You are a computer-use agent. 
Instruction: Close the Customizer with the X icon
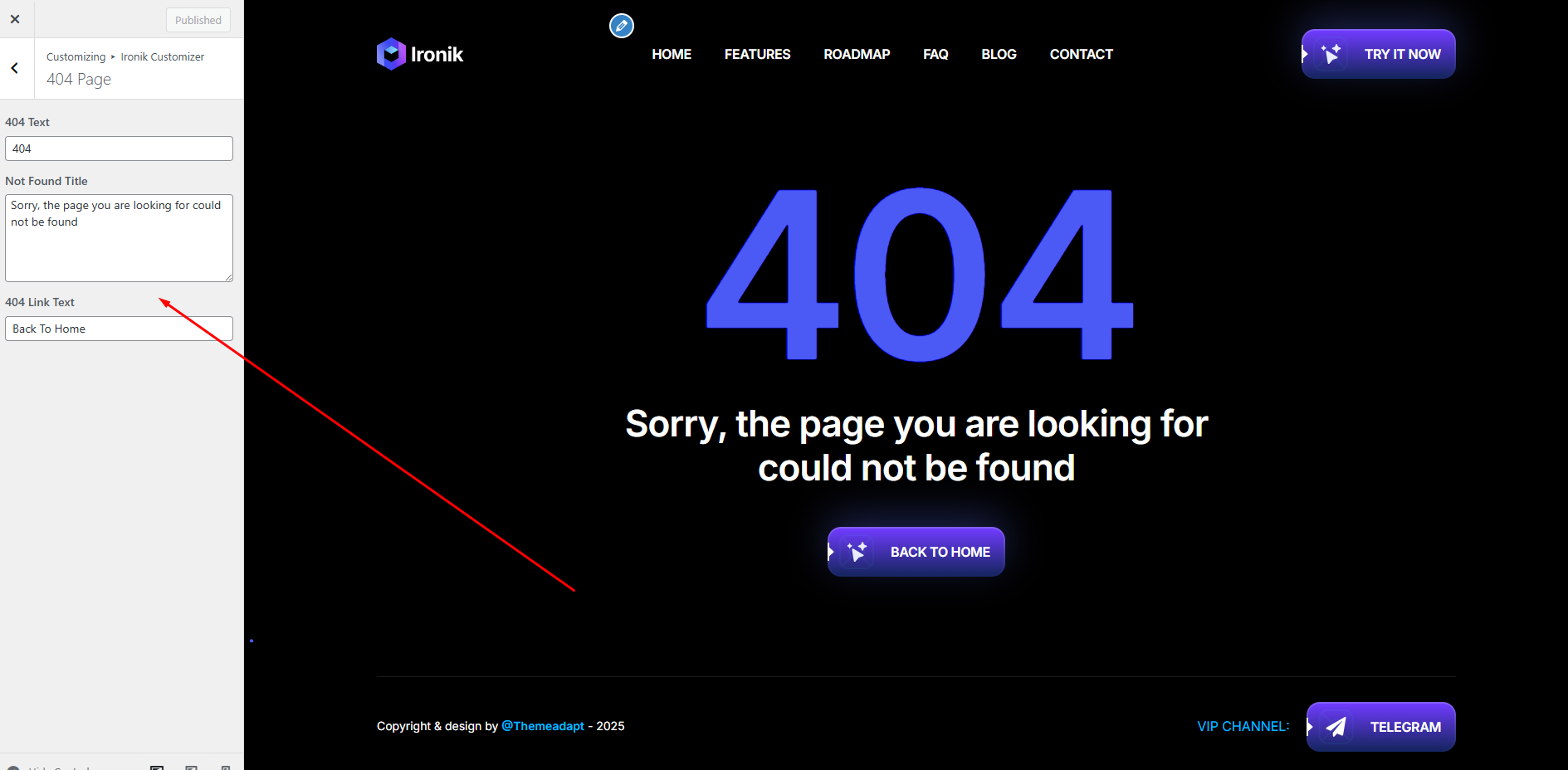tap(15, 19)
